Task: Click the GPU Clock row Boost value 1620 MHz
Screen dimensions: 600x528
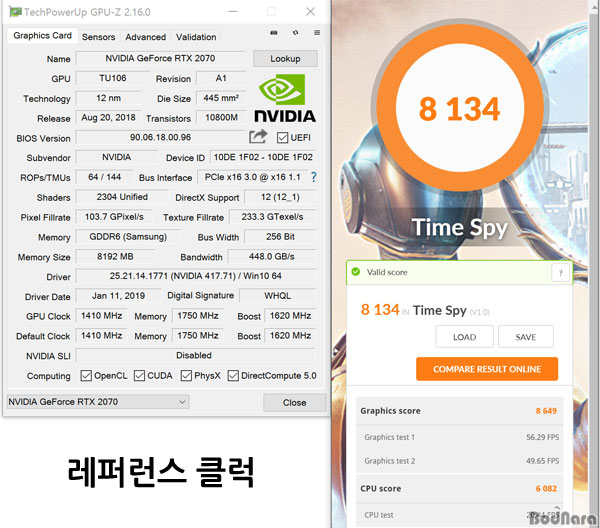Action: coord(290,316)
